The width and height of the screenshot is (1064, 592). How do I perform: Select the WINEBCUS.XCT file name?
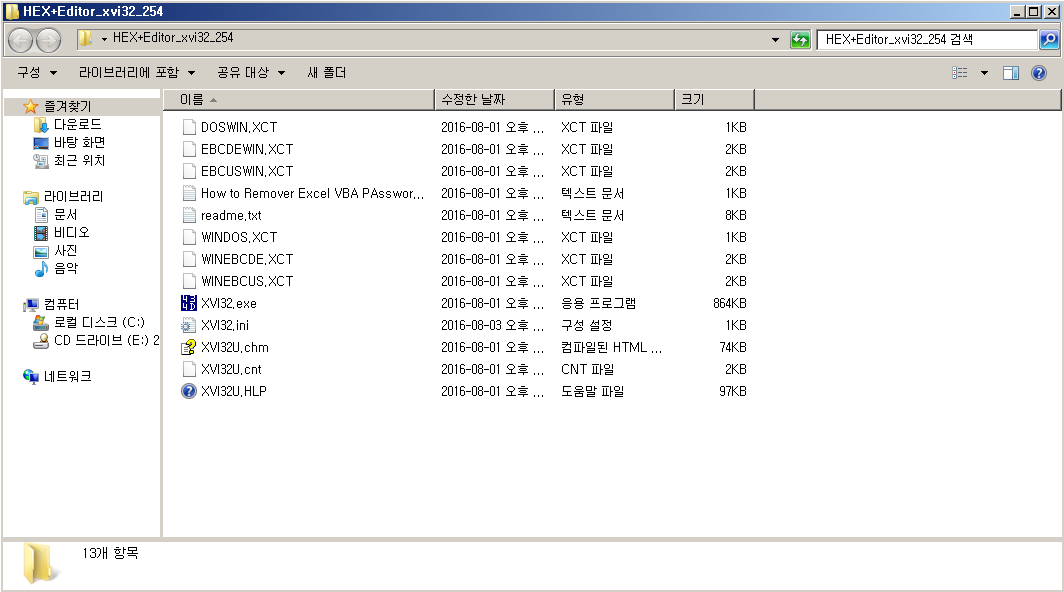pos(247,281)
